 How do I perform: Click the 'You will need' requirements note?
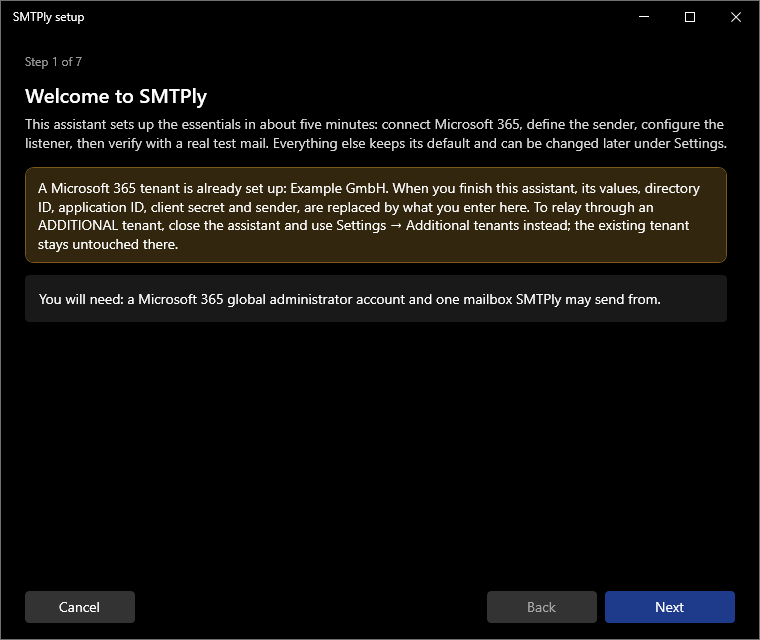tap(376, 299)
